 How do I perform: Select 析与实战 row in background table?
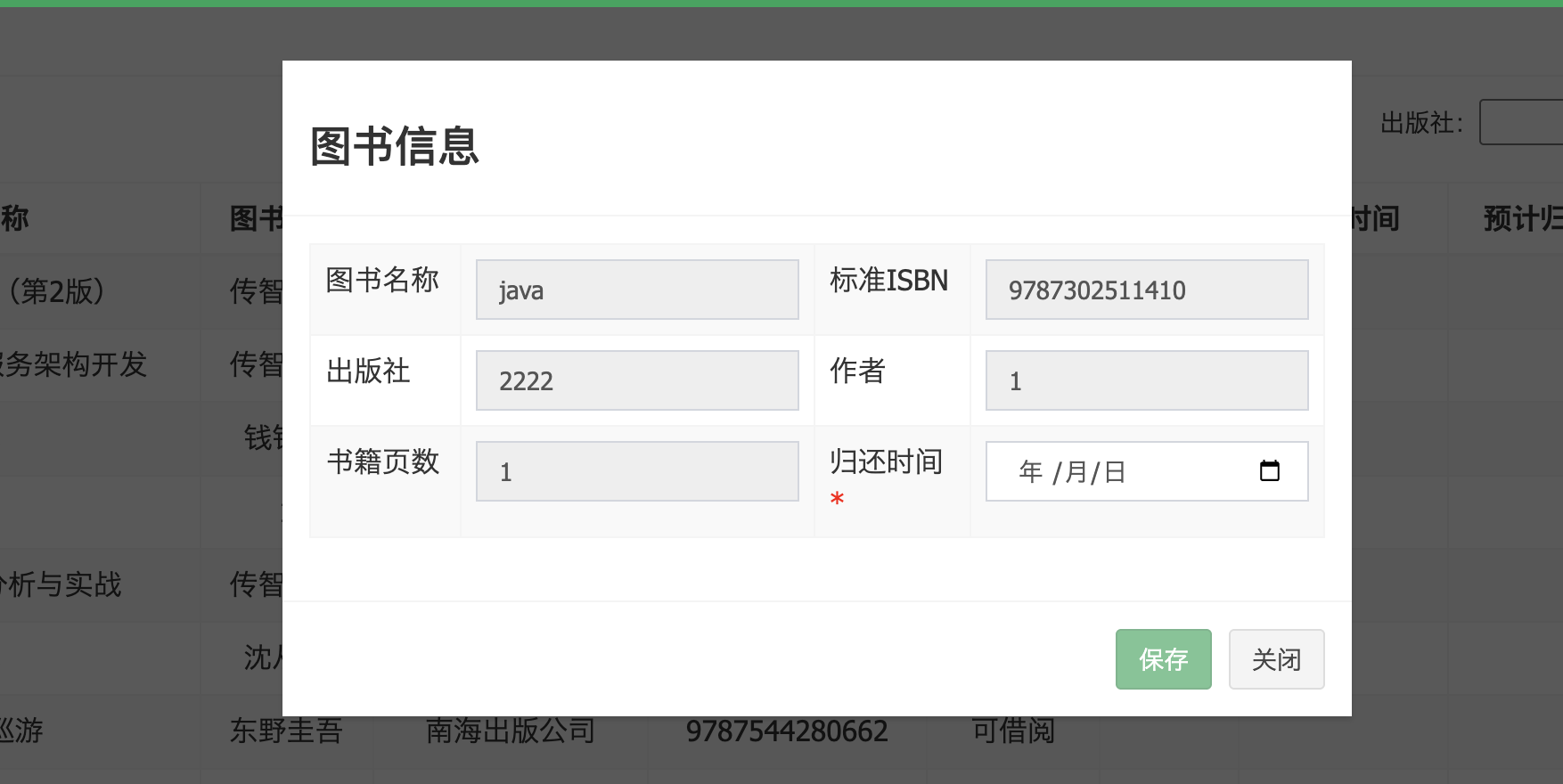click(x=61, y=584)
